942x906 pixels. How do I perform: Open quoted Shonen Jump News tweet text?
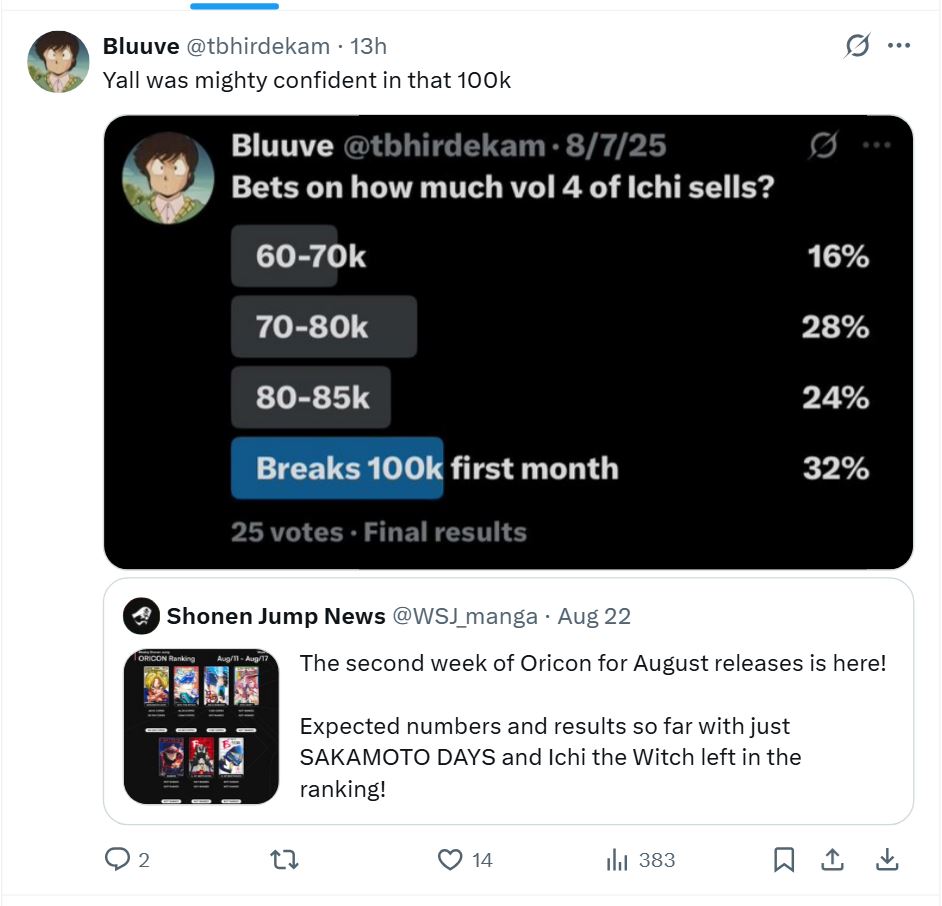(592, 726)
